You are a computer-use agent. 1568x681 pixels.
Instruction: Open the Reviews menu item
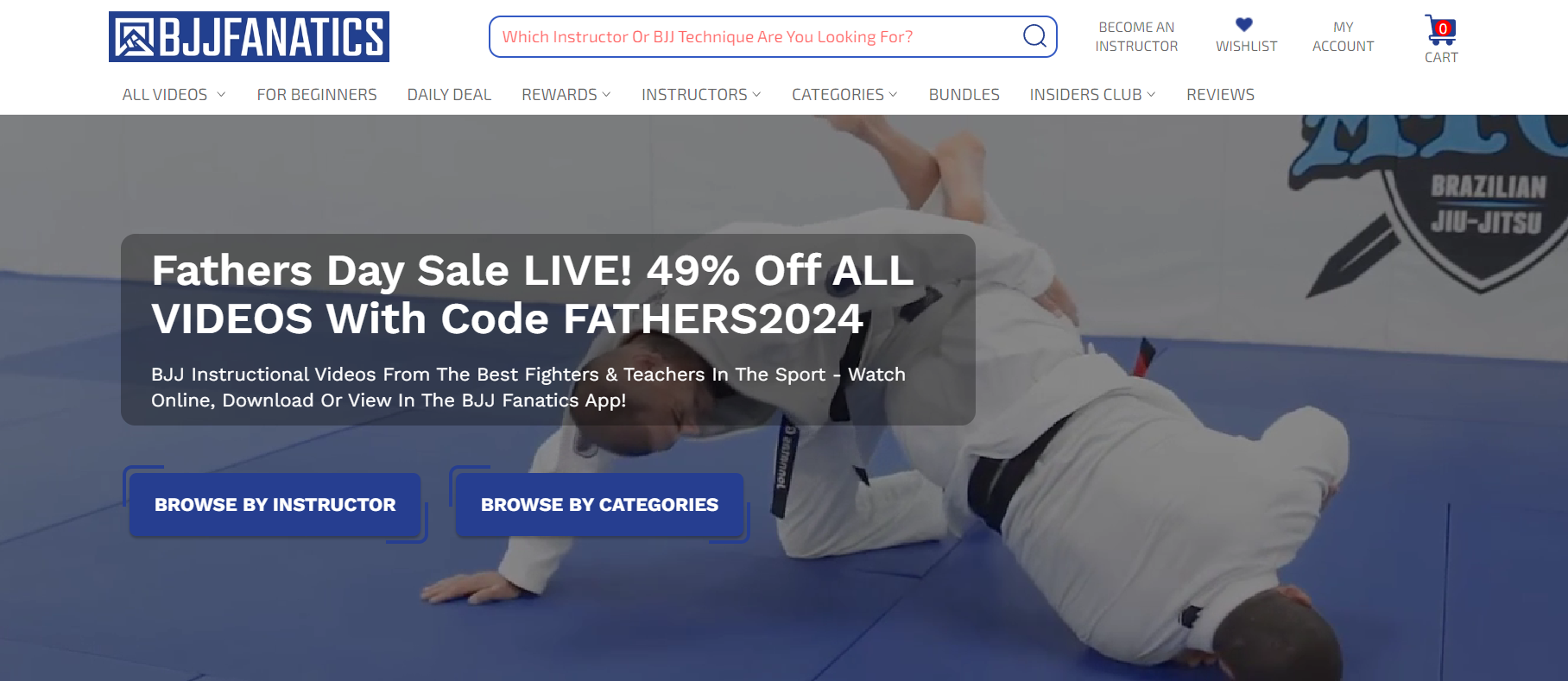1220,95
